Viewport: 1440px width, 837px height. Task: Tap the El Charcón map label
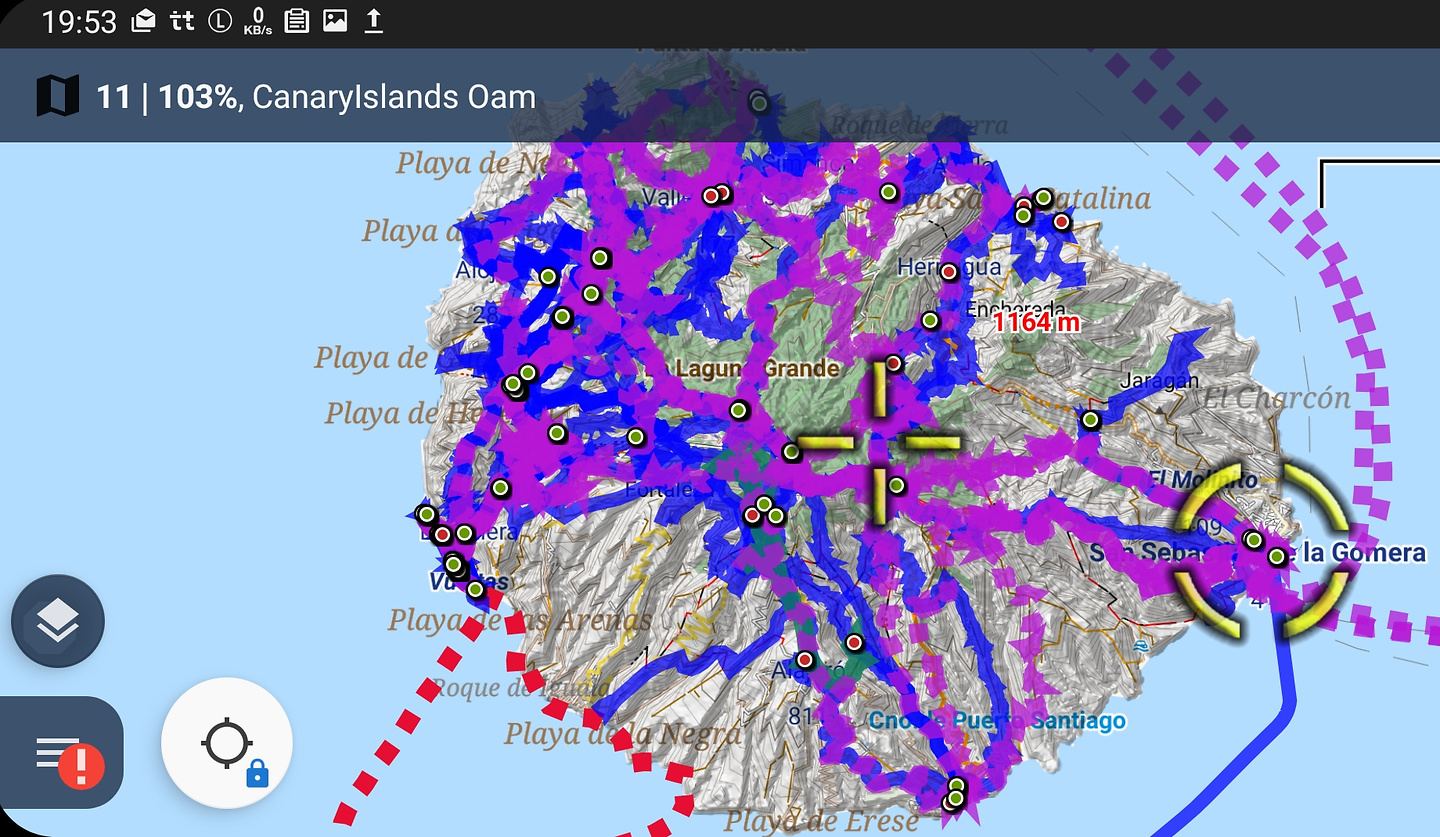[1276, 397]
